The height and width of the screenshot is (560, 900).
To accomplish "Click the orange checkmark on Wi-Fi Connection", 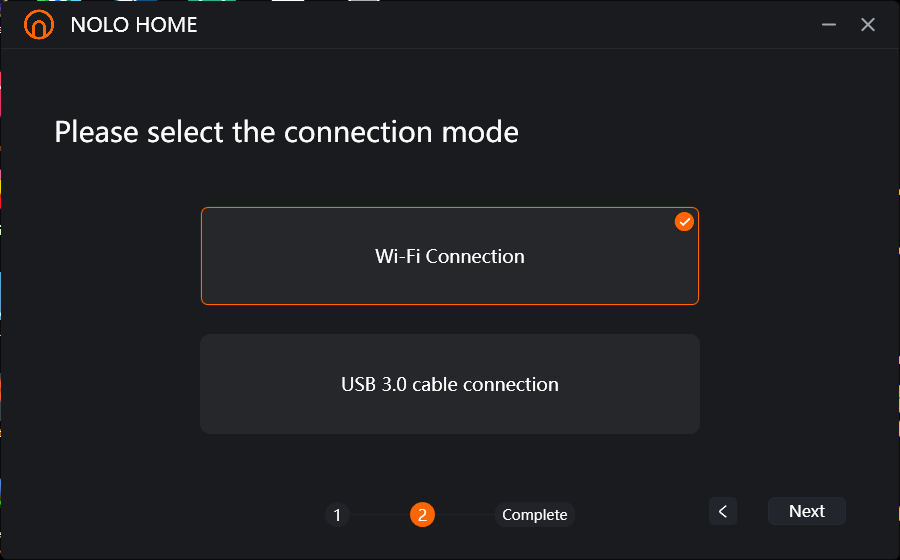I will pyautogui.click(x=684, y=221).
